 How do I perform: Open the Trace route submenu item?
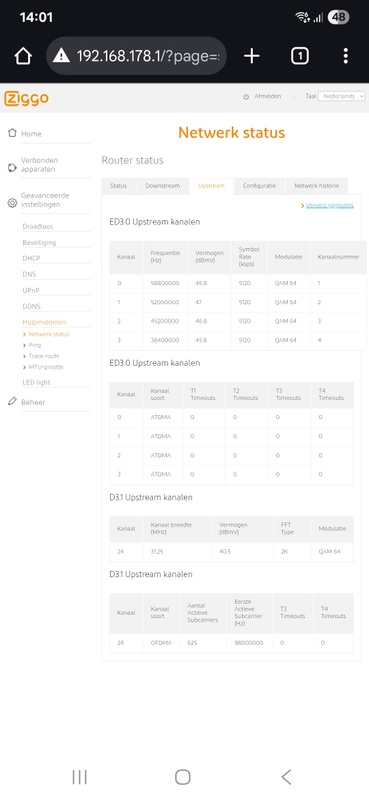[44, 356]
